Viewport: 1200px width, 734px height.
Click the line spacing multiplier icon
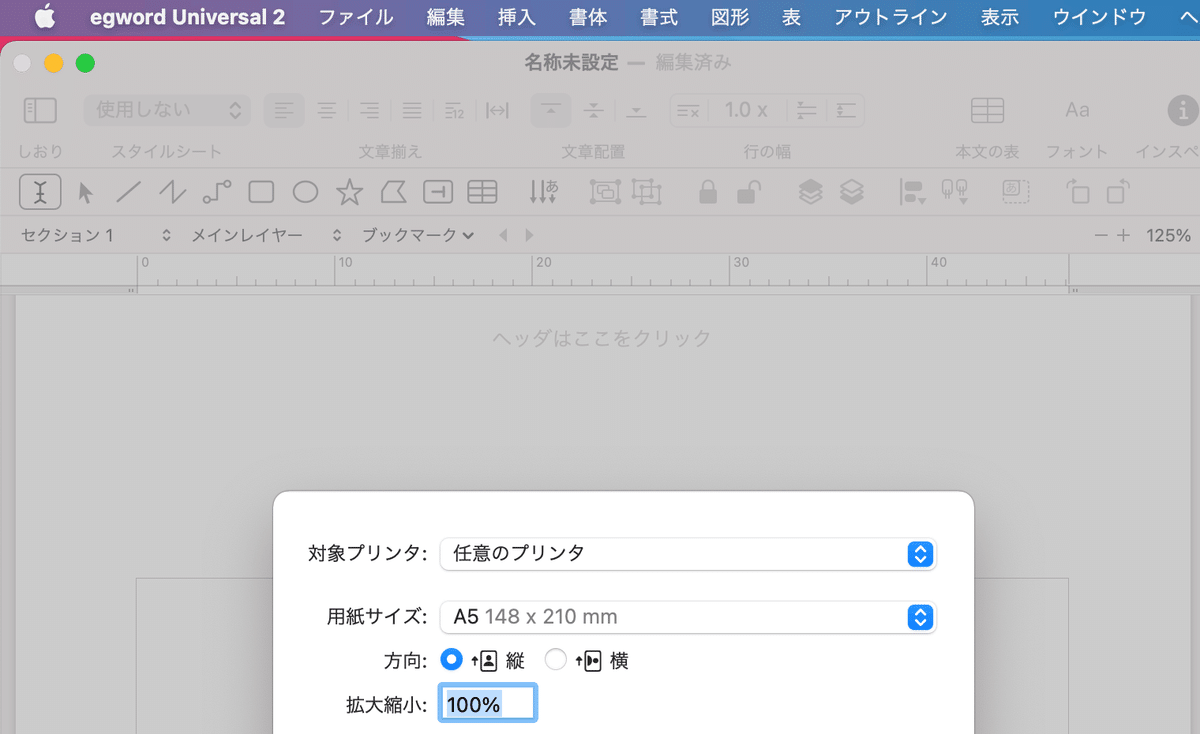(x=688, y=110)
